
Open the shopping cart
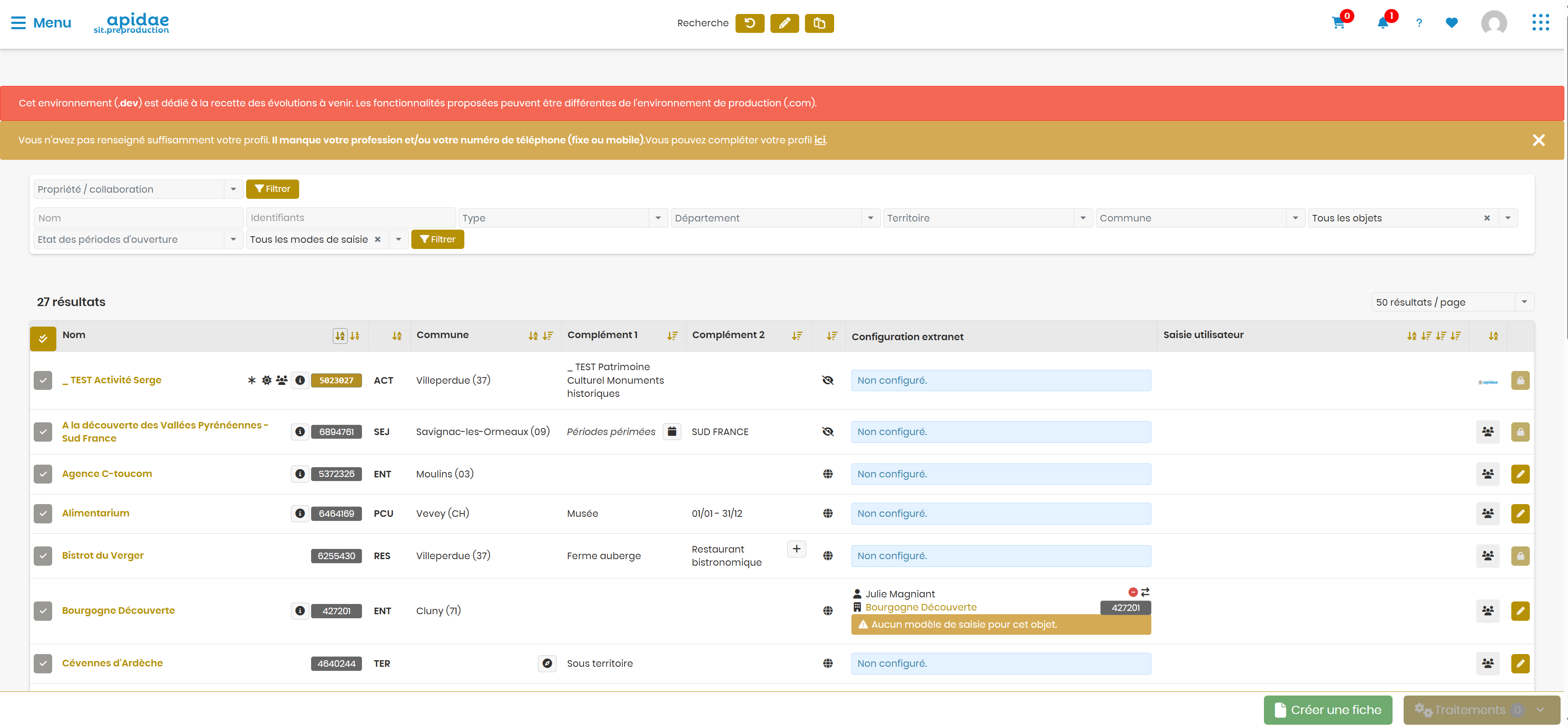point(1338,23)
